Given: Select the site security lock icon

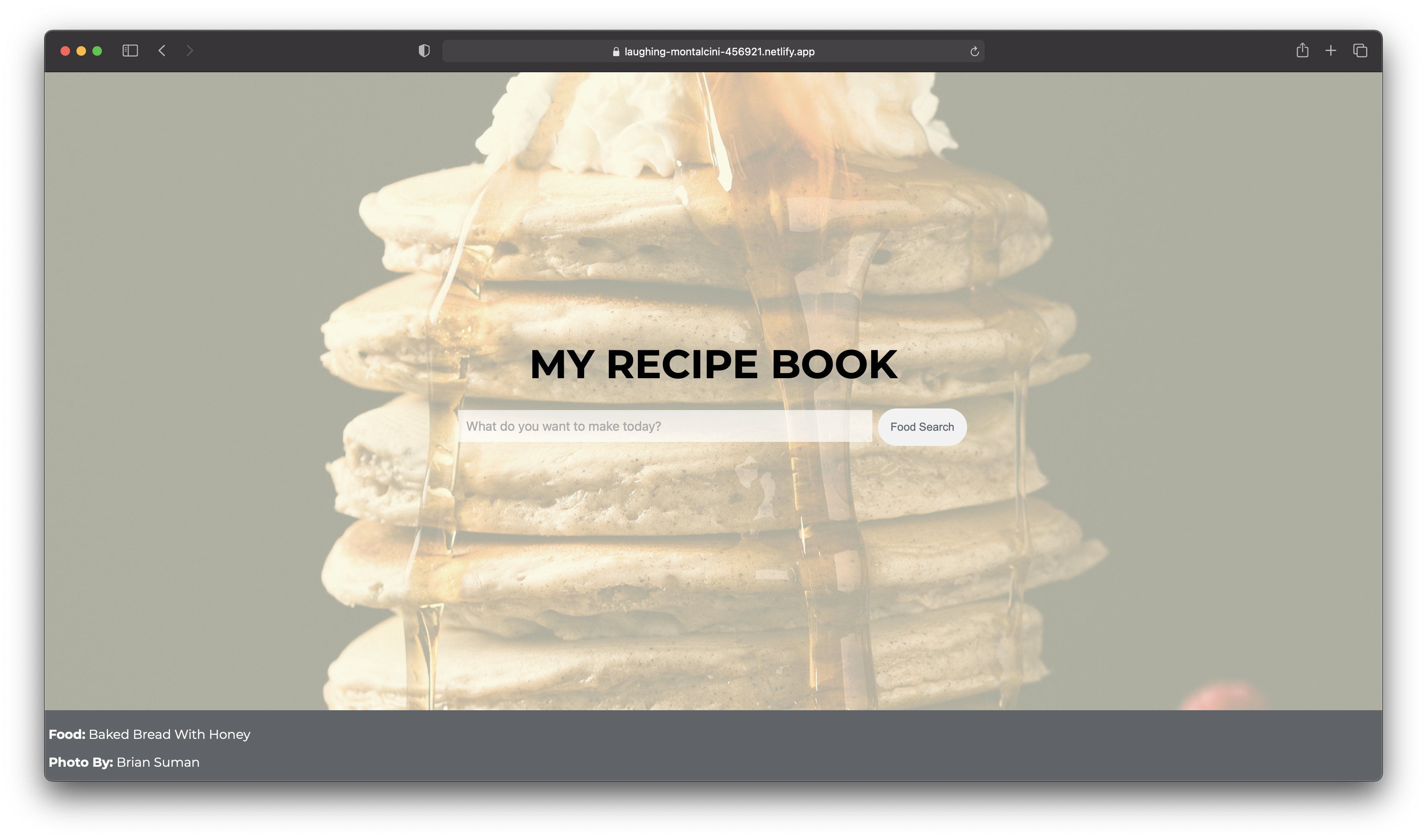Looking at the screenshot, I should tap(614, 51).
